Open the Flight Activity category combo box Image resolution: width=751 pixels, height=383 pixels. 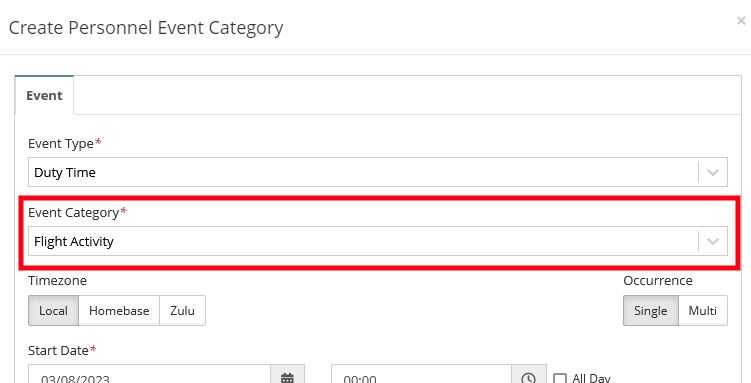(x=377, y=241)
